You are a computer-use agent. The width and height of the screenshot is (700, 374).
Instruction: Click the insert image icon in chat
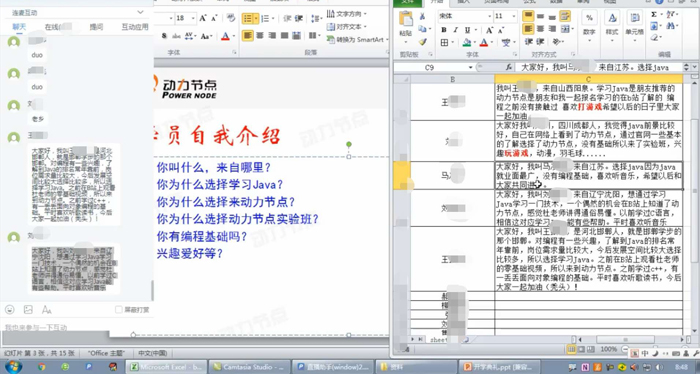pos(28,309)
